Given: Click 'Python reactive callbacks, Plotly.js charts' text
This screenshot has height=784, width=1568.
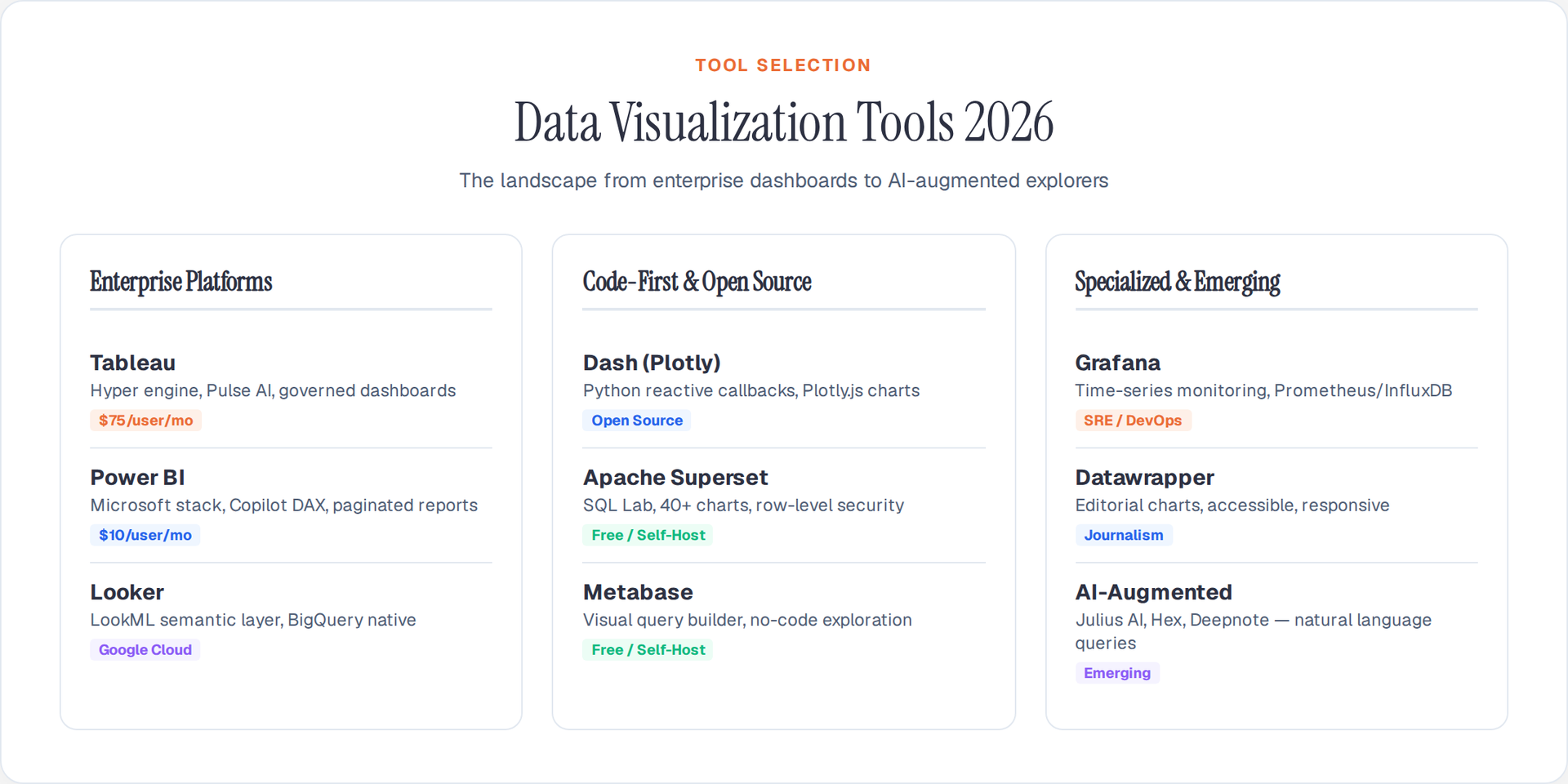Looking at the screenshot, I should (751, 390).
